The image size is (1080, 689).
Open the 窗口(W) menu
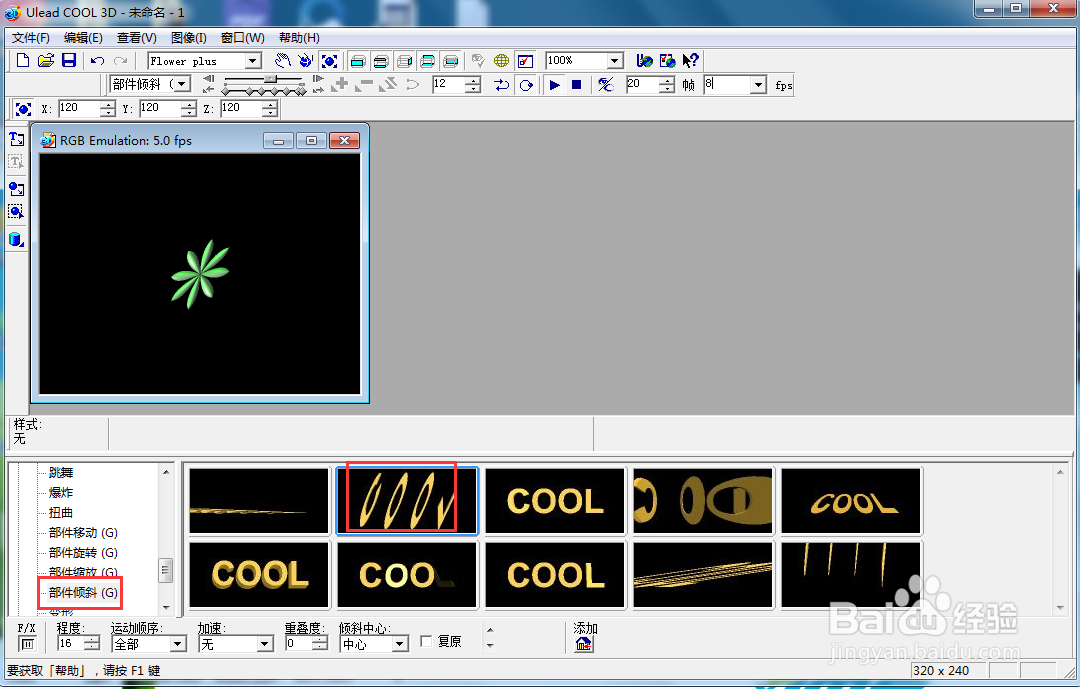tap(242, 38)
